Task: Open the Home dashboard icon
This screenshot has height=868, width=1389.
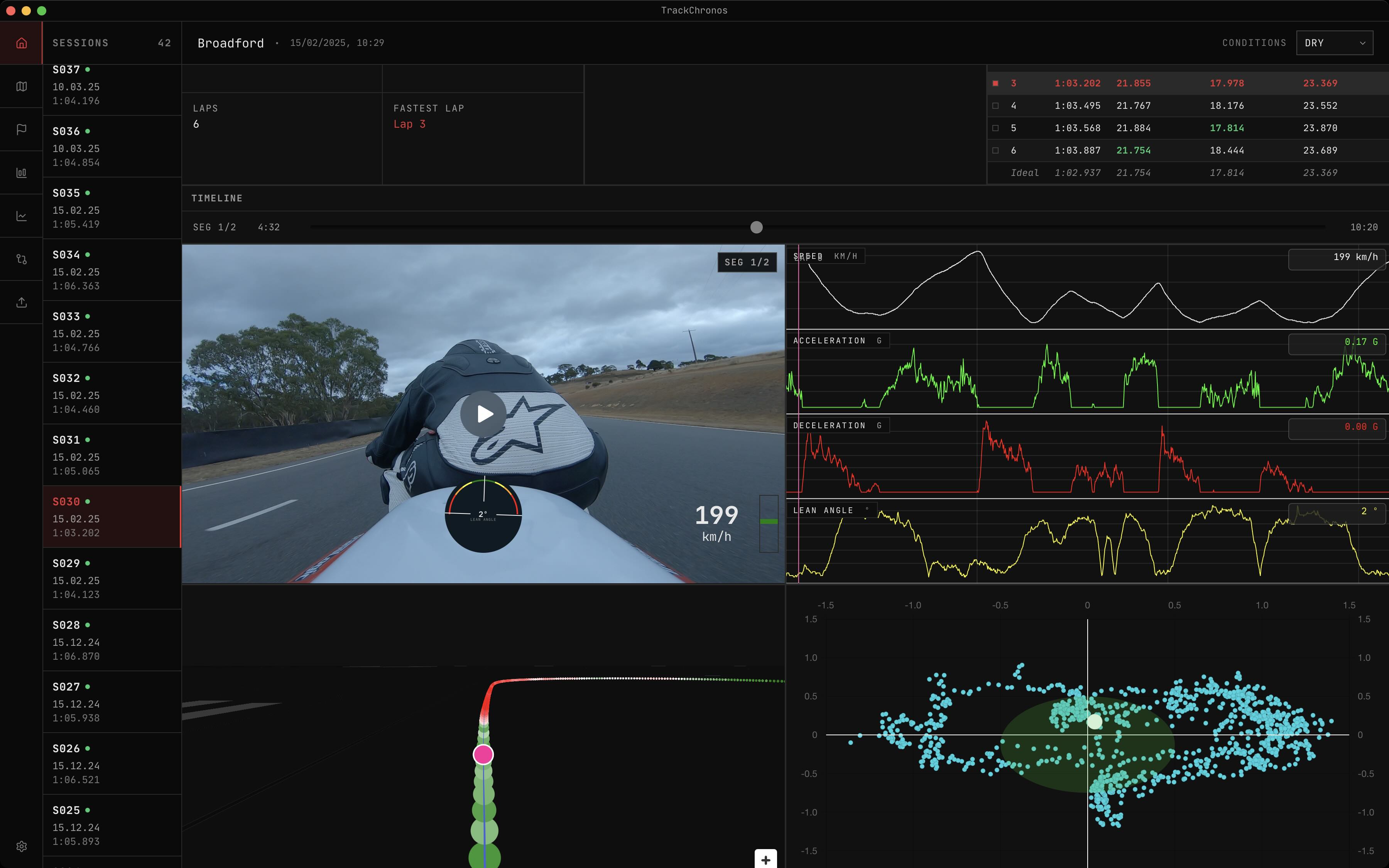Action: click(21, 42)
